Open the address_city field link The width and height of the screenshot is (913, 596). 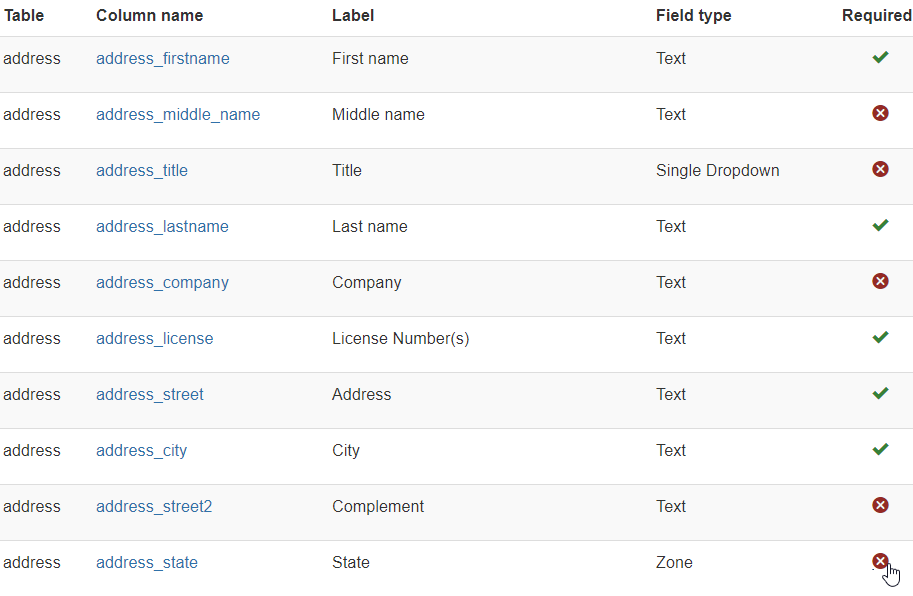coord(142,451)
